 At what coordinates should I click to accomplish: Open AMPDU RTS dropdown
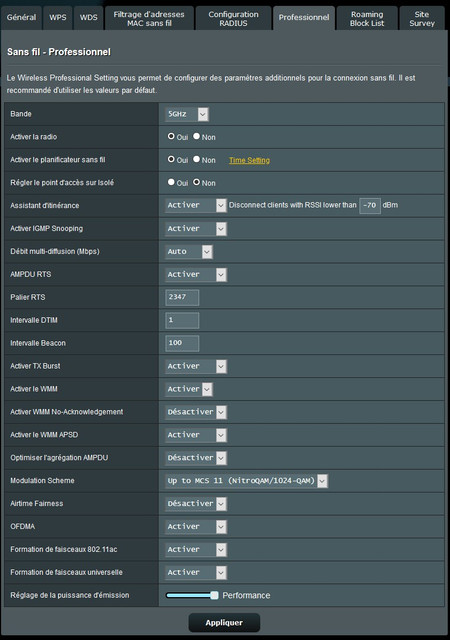pos(196,274)
